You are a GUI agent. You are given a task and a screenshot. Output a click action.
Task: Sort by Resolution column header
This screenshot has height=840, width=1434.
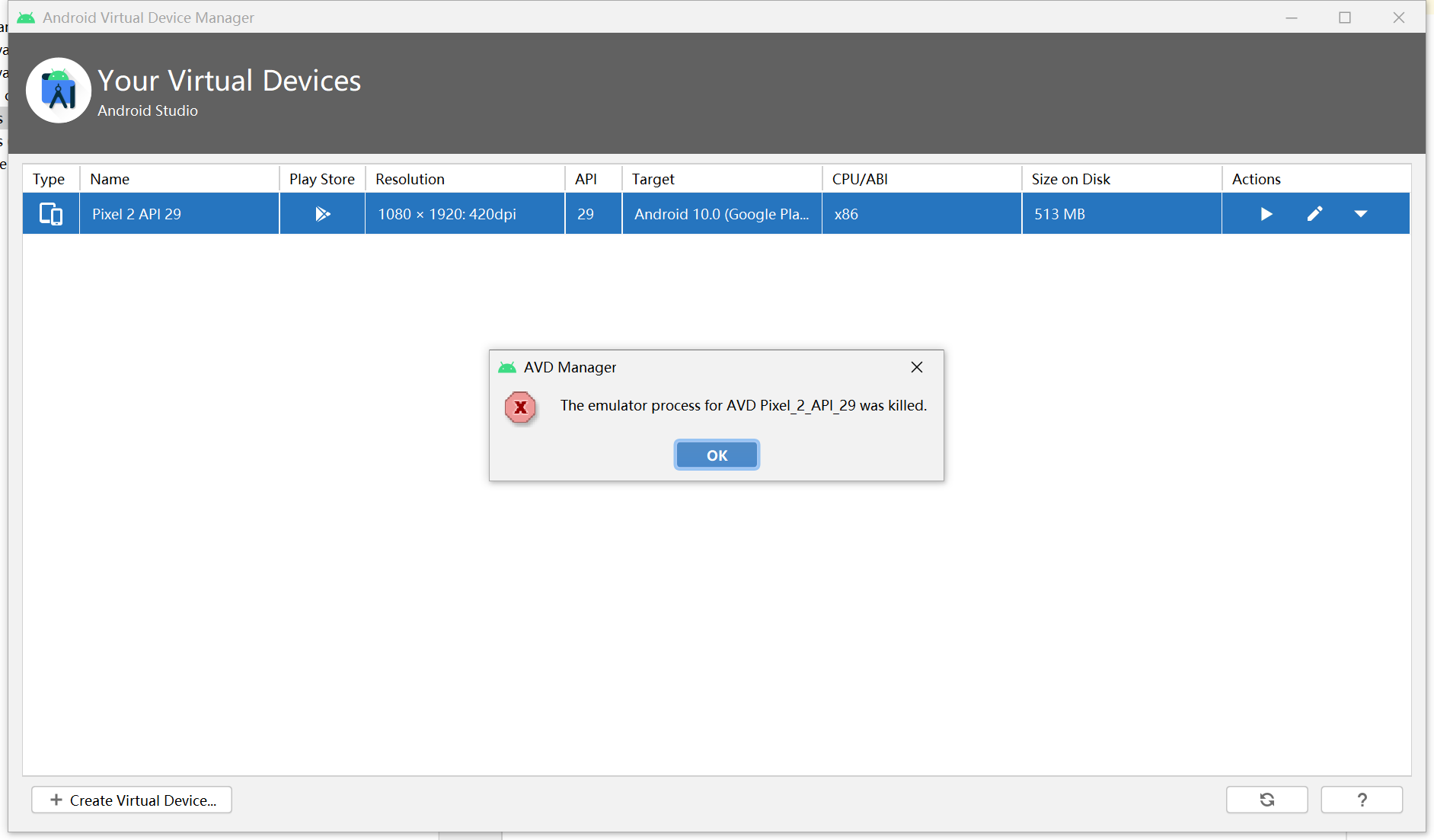pos(465,179)
